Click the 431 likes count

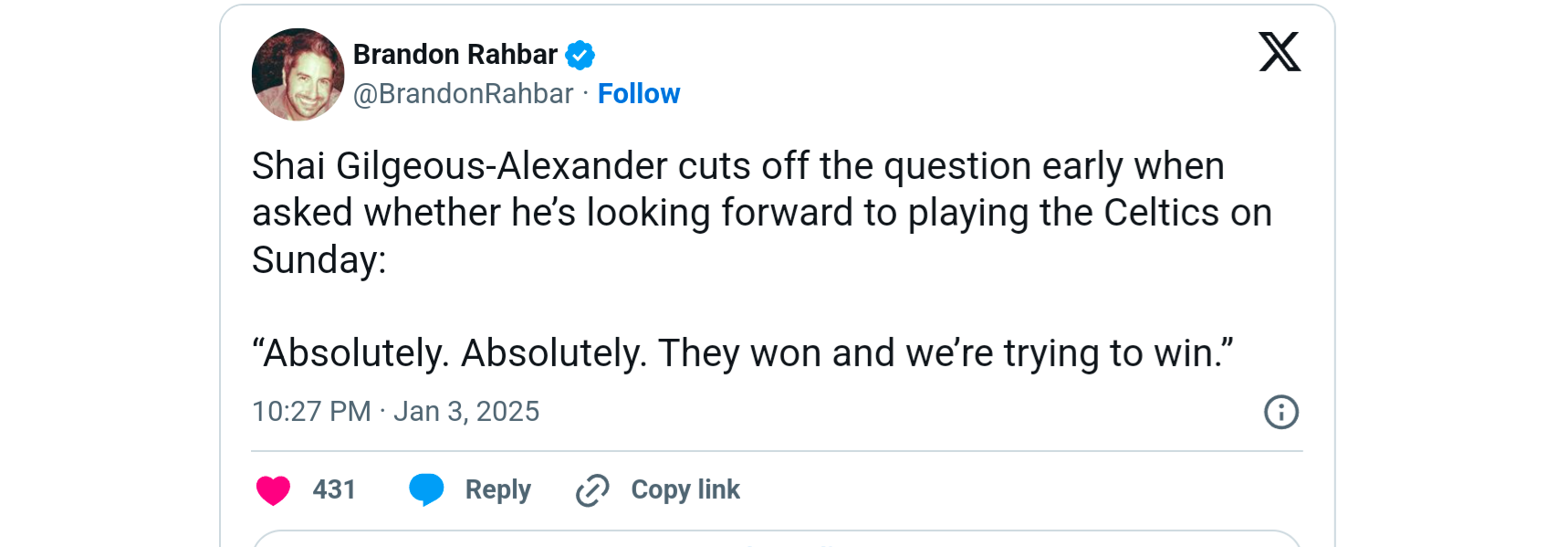tap(334, 490)
